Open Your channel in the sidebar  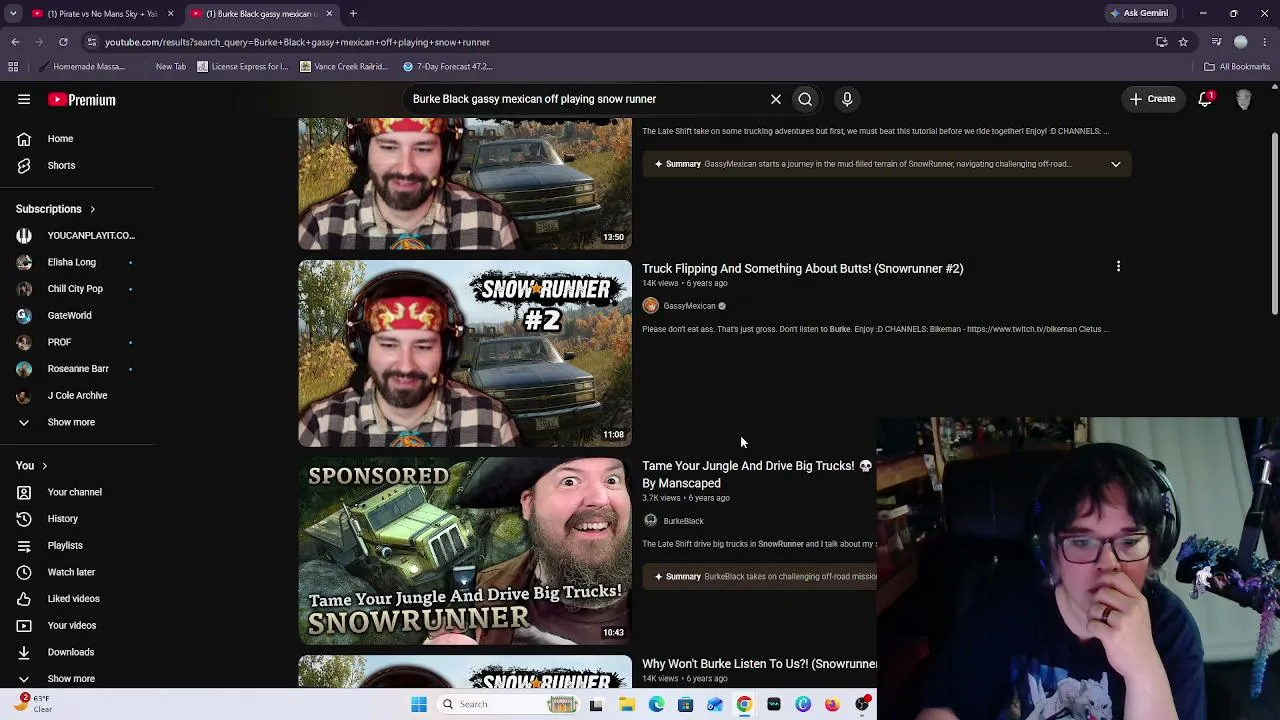pos(77,492)
